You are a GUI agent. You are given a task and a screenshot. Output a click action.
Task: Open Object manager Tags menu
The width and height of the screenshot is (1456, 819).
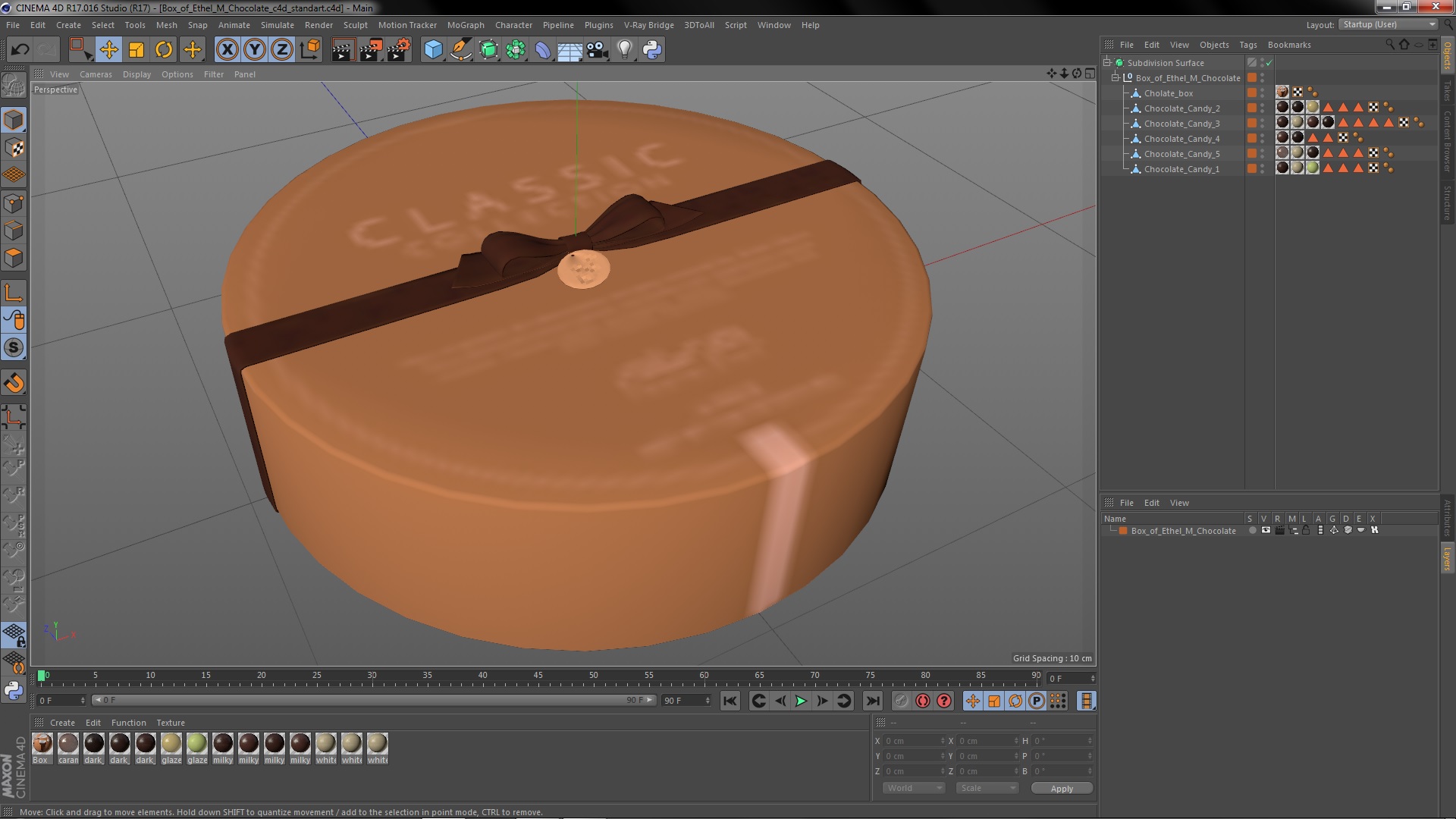(x=1247, y=45)
